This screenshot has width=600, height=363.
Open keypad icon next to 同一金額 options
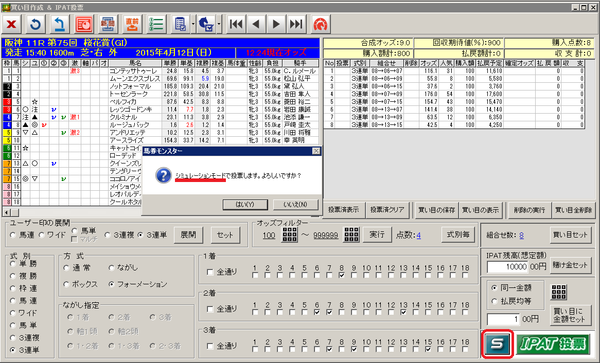tap(559, 292)
